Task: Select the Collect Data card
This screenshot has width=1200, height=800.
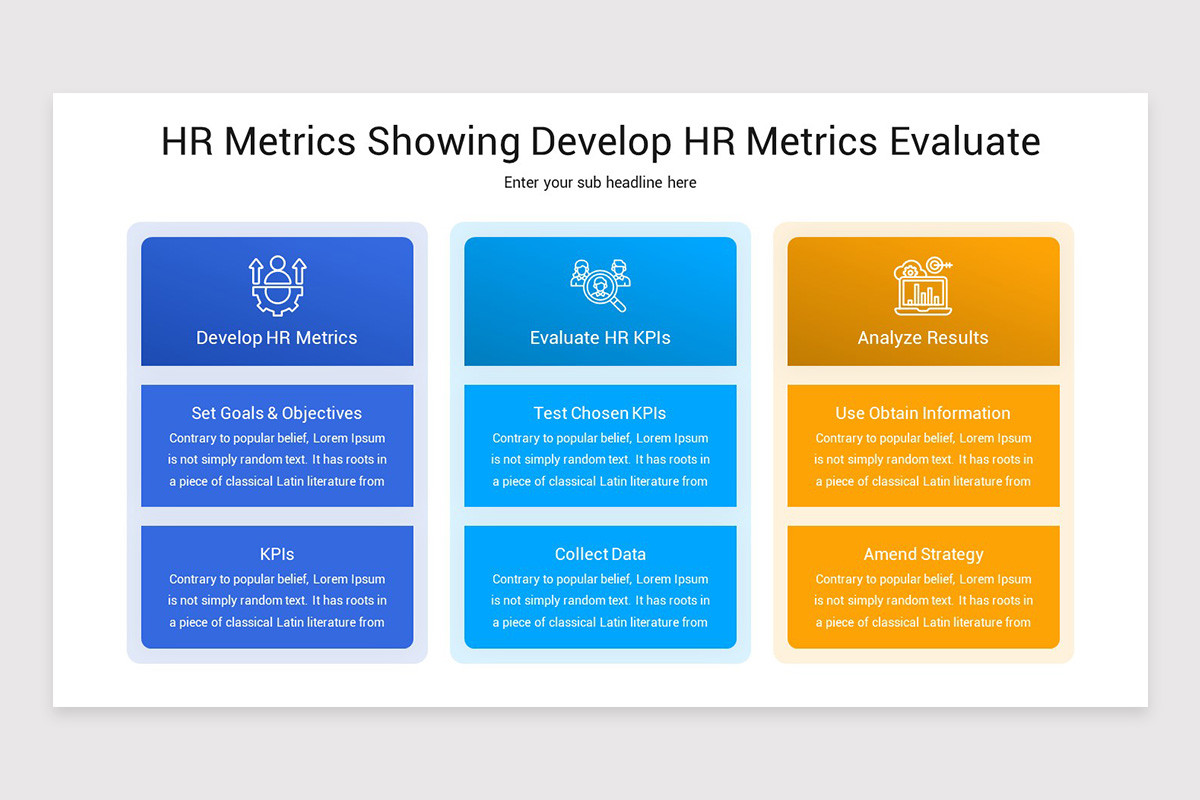Action: pos(600,588)
